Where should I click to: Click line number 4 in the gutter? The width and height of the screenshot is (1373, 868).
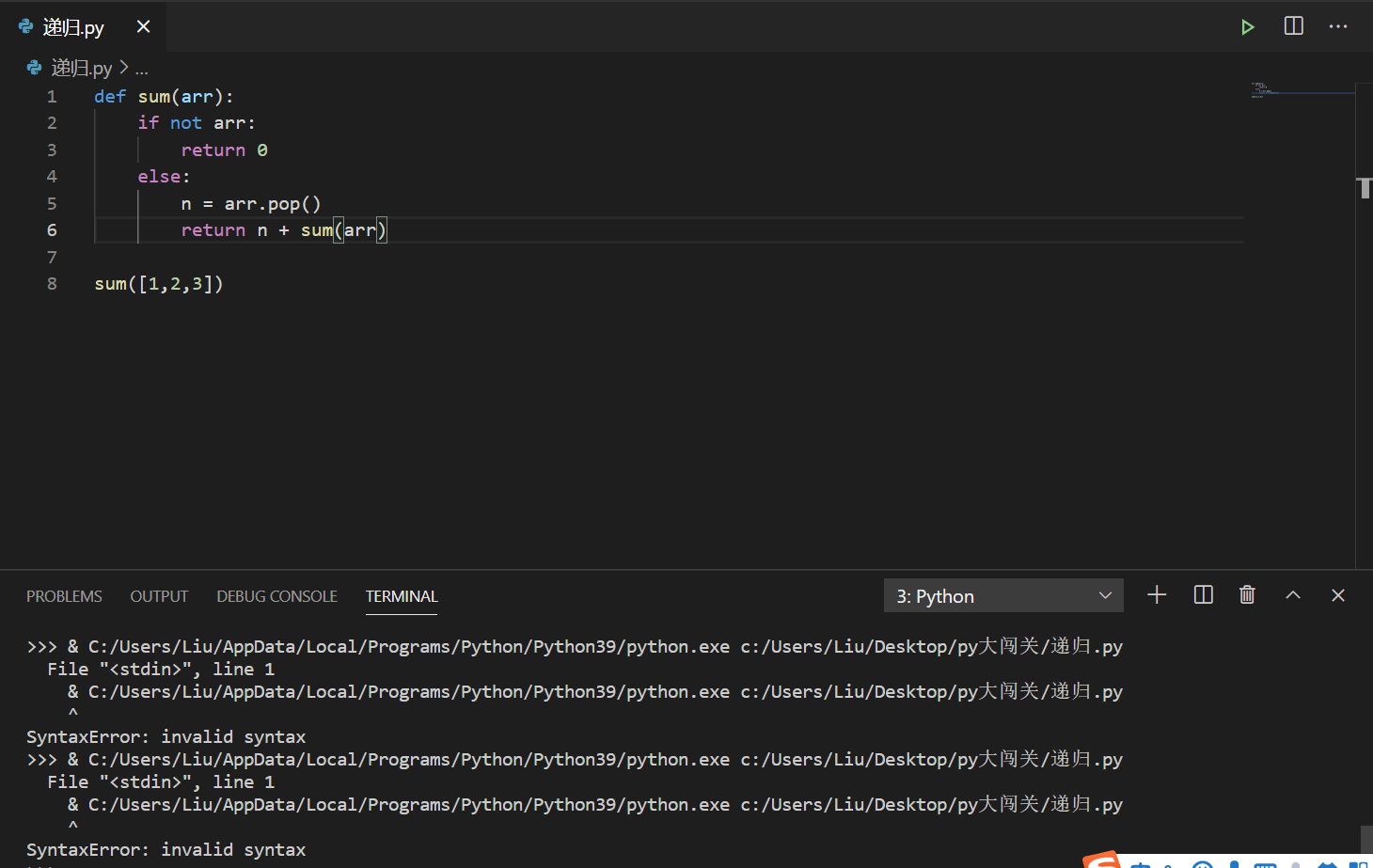[x=52, y=177]
